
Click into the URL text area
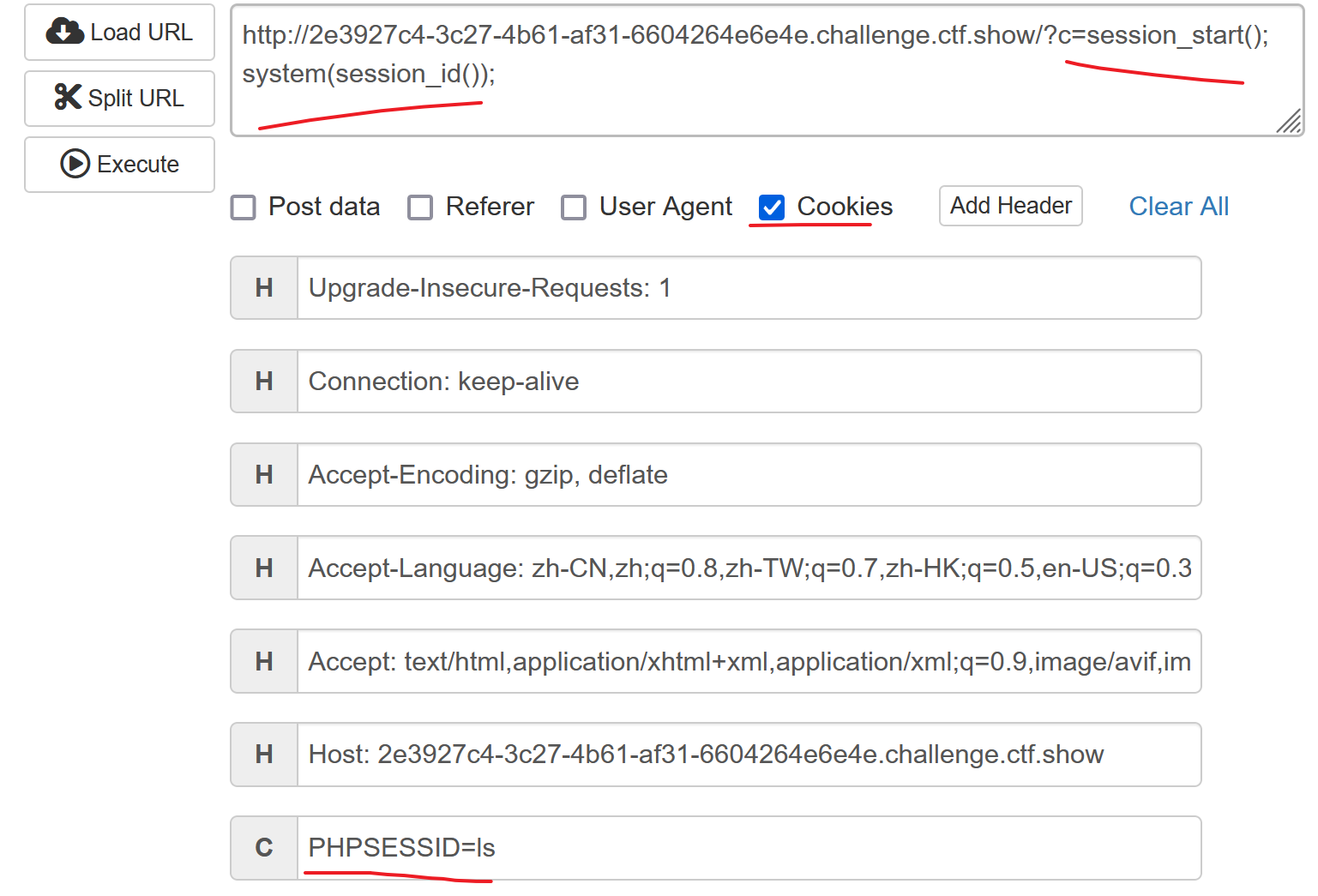click(x=767, y=70)
